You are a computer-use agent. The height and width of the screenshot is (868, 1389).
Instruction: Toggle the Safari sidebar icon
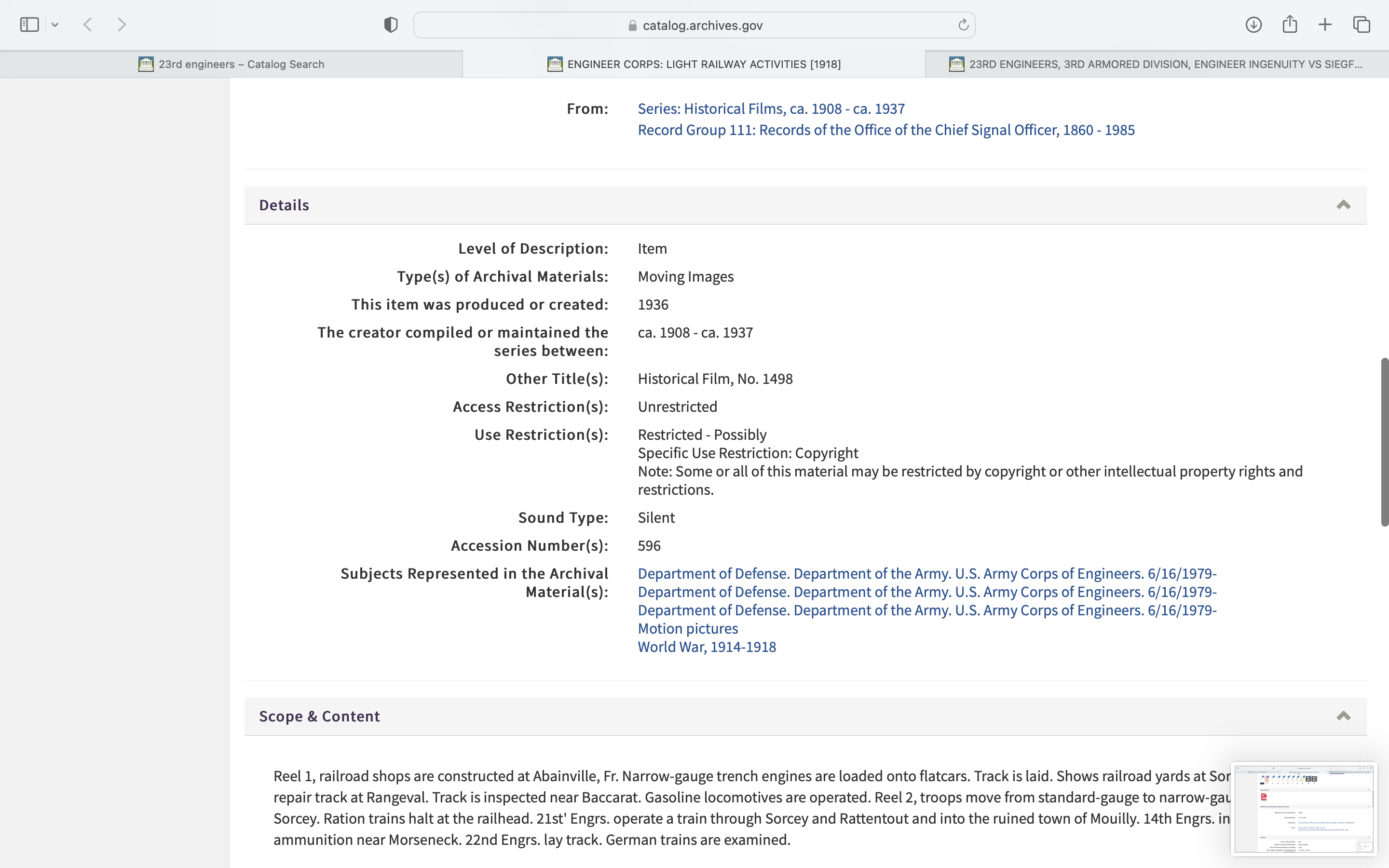click(x=29, y=25)
